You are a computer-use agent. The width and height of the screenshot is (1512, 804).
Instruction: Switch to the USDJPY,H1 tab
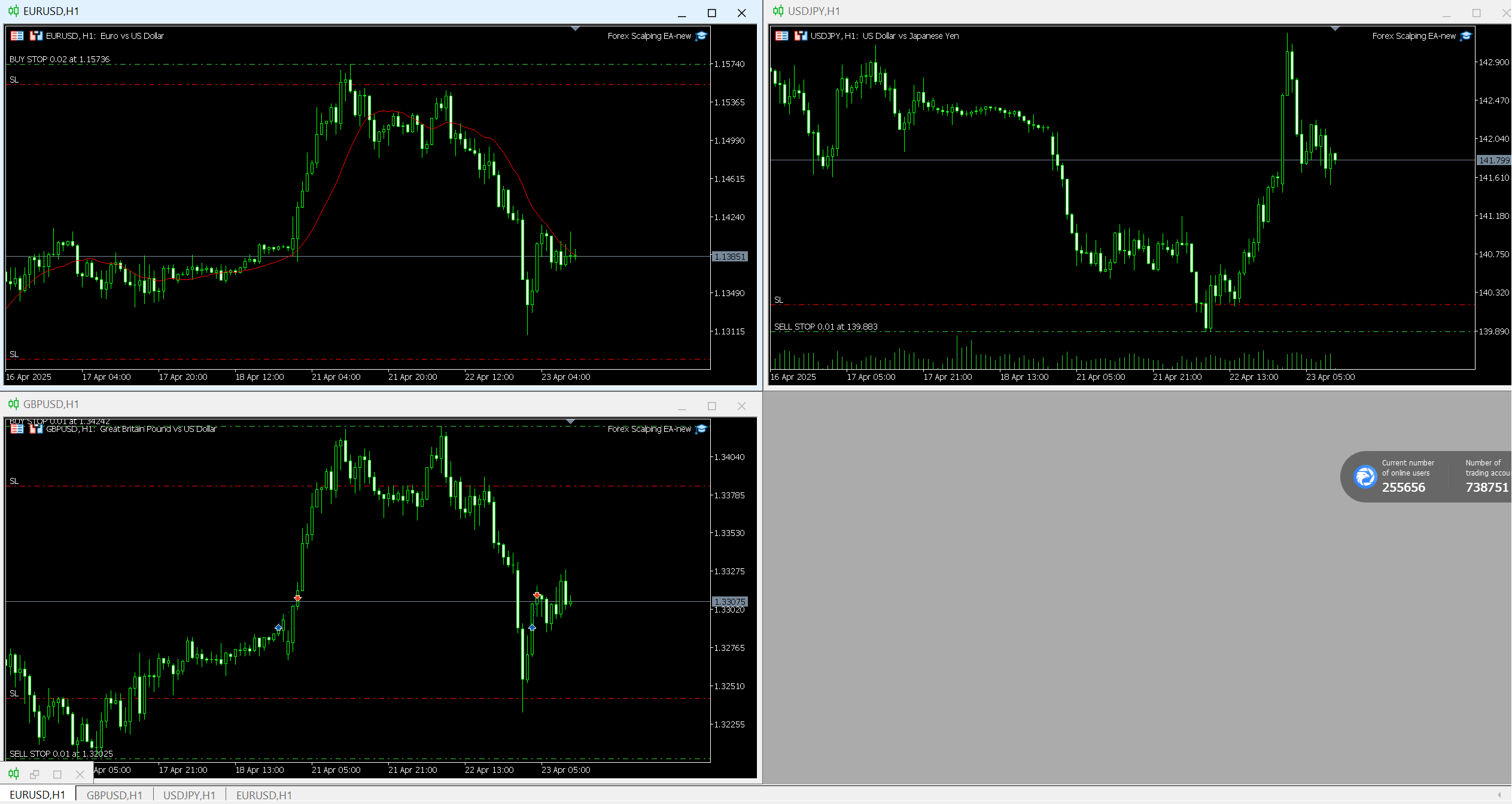coord(189,795)
